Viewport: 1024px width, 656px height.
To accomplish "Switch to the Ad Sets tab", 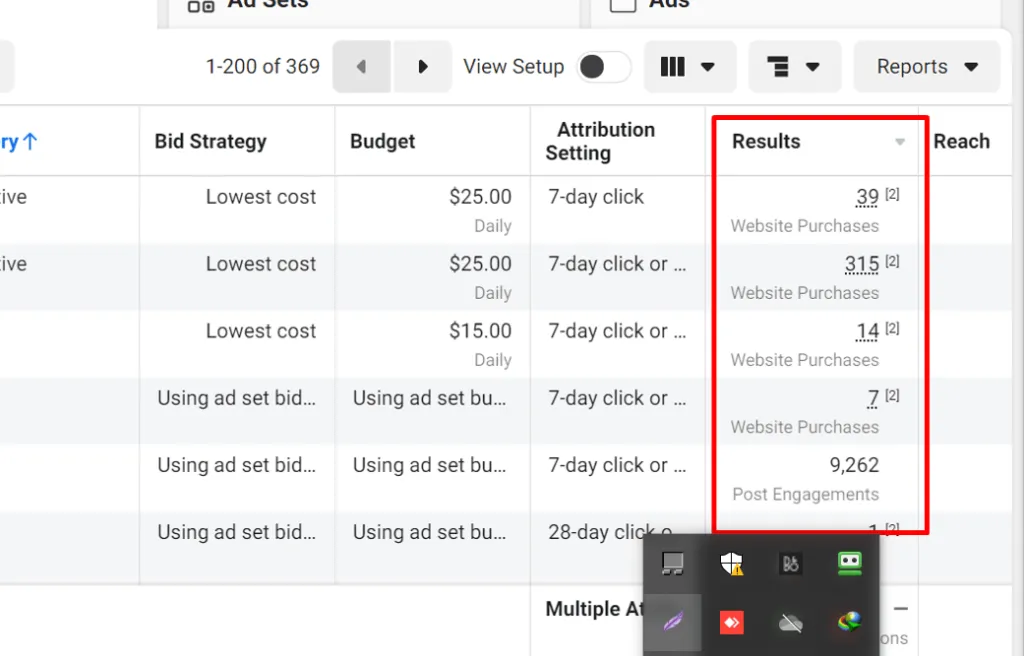I will pos(250,5).
